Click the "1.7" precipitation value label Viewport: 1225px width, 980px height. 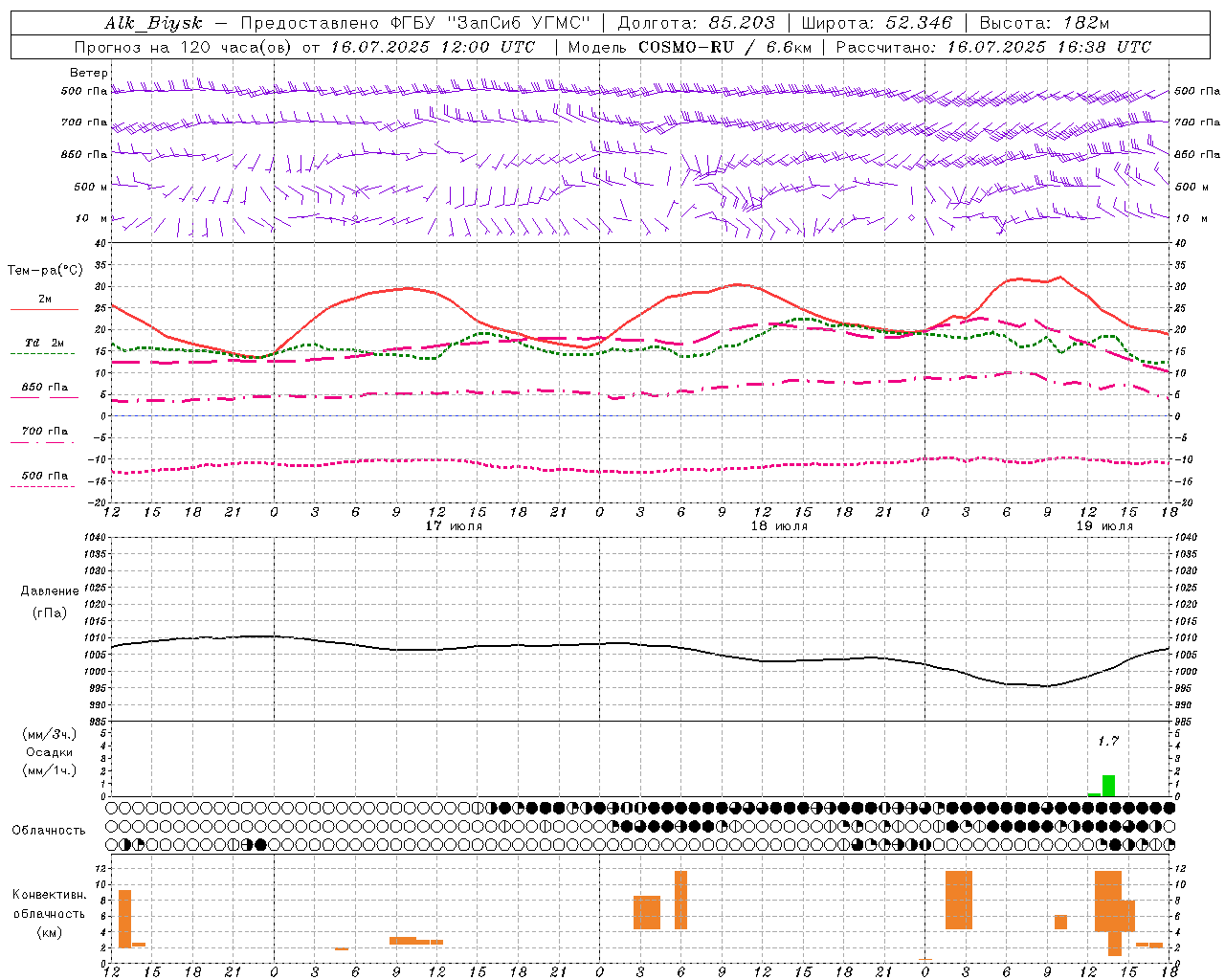(x=1107, y=741)
